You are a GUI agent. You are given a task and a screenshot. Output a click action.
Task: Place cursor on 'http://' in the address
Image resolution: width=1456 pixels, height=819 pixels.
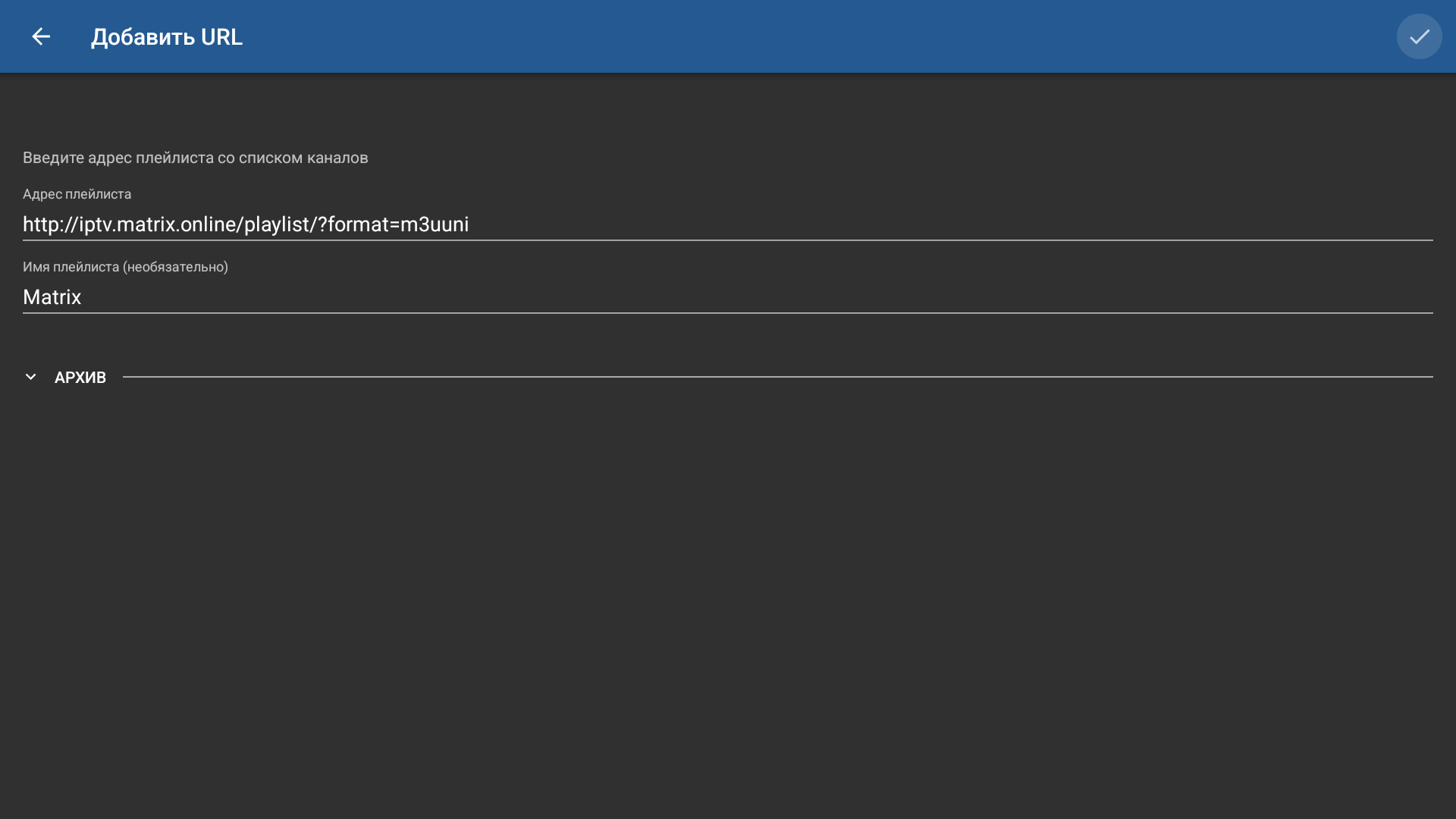click(x=50, y=224)
